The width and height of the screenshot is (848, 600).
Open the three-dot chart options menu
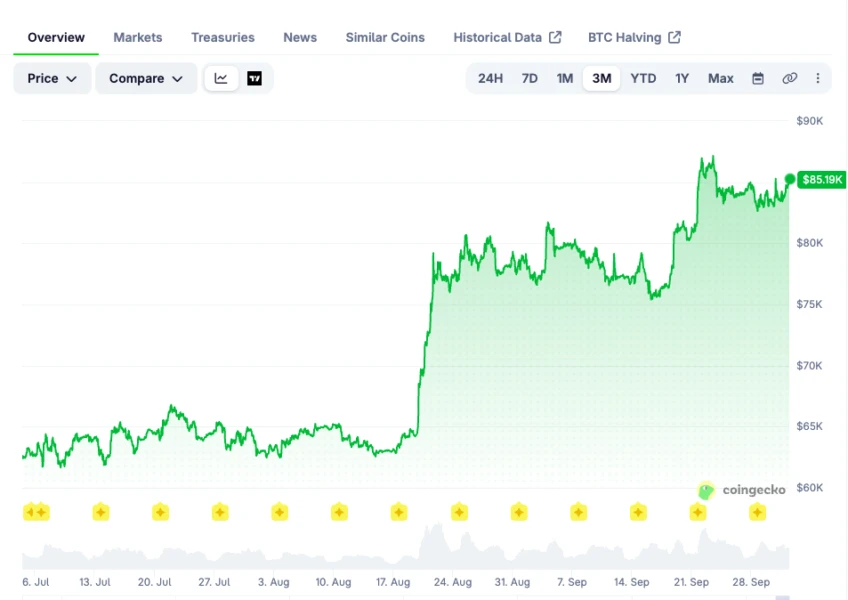pyautogui.click(x=818, y=78)
